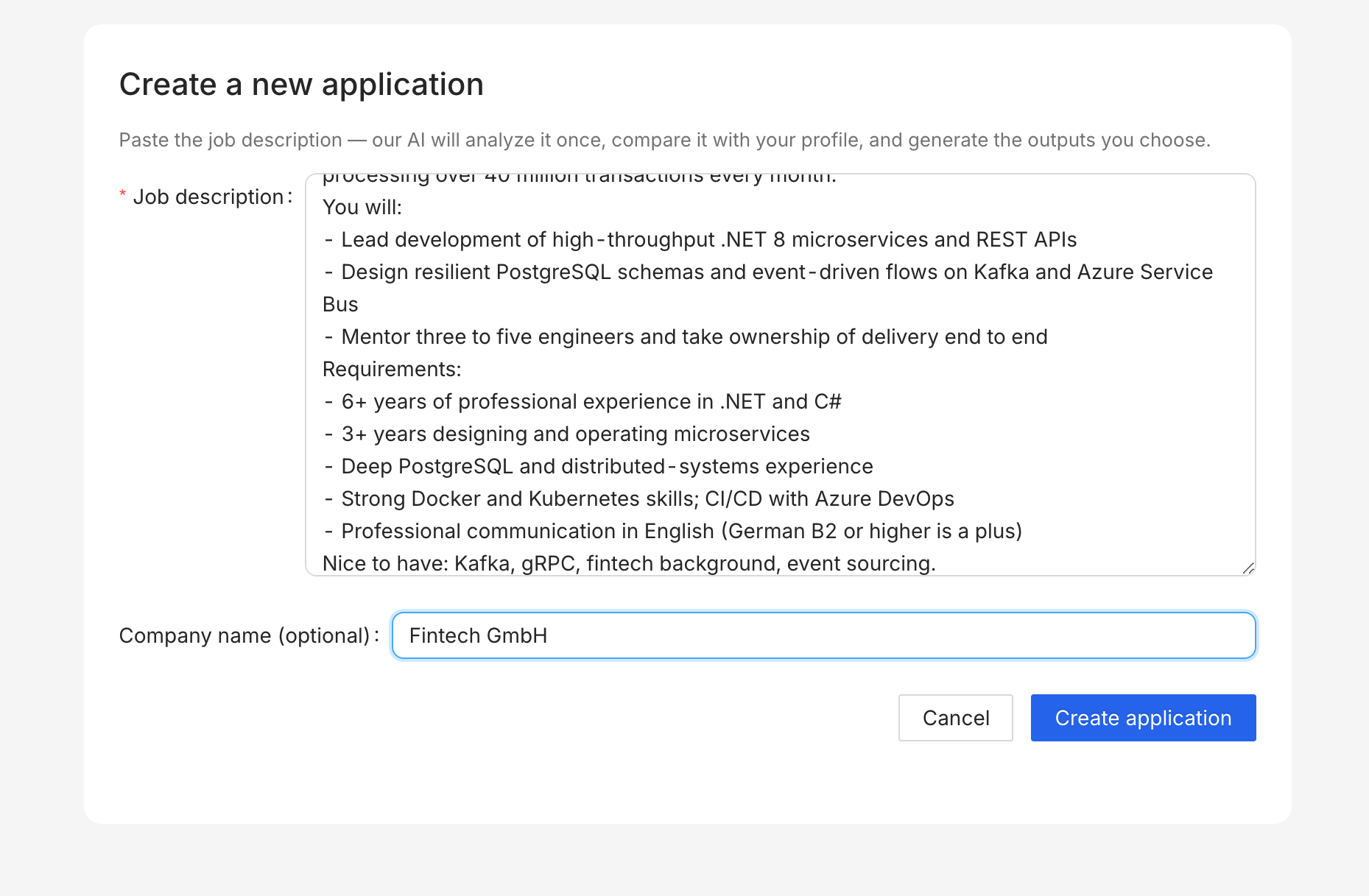This screenshot has height=896, width=1369.
Task: Click the 'Nice to have: Kafka, gRPC' line
Action: pyautogui.click(x=629, y=563)
